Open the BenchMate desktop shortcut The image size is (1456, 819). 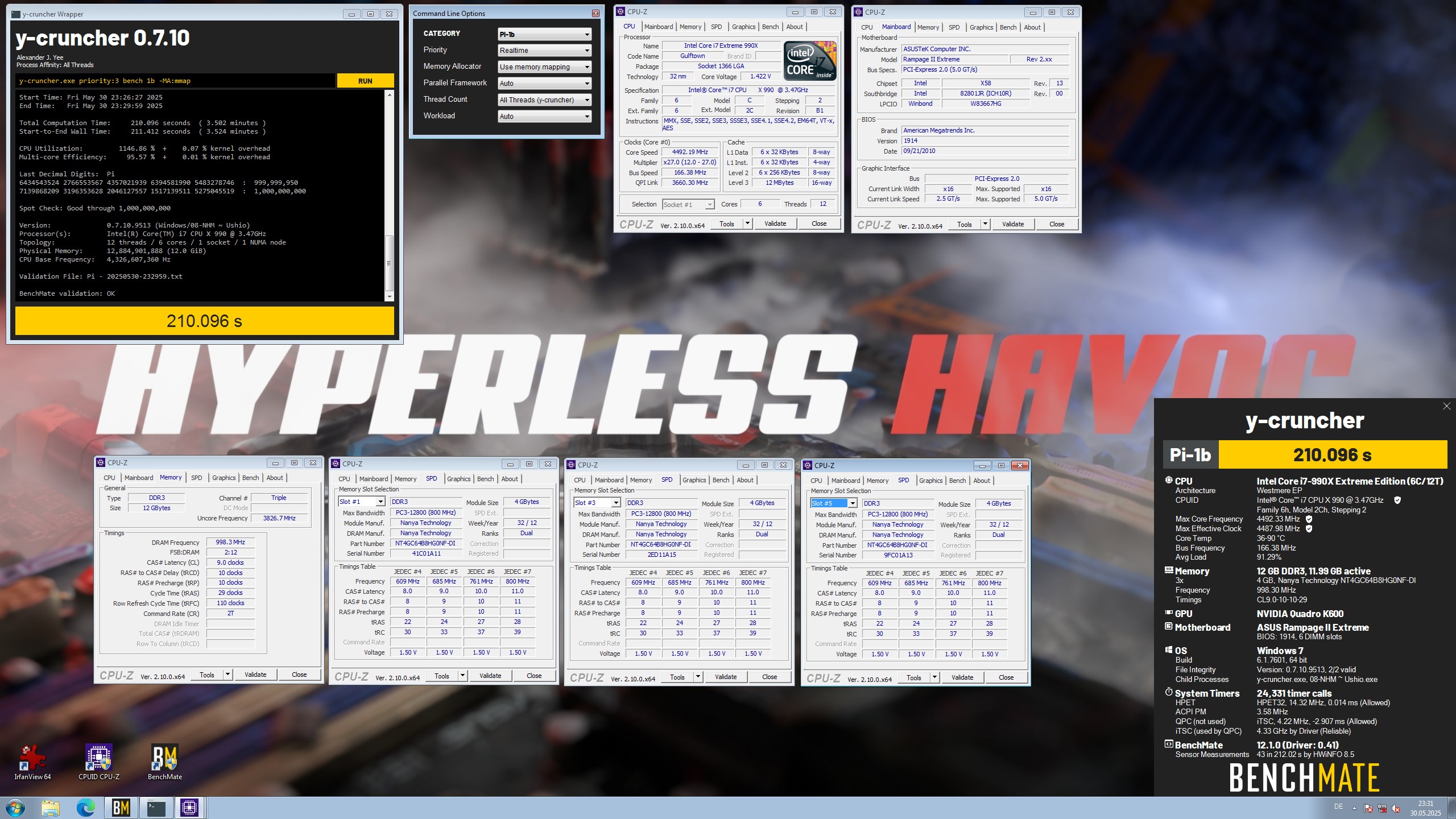(x=165, y=761)
